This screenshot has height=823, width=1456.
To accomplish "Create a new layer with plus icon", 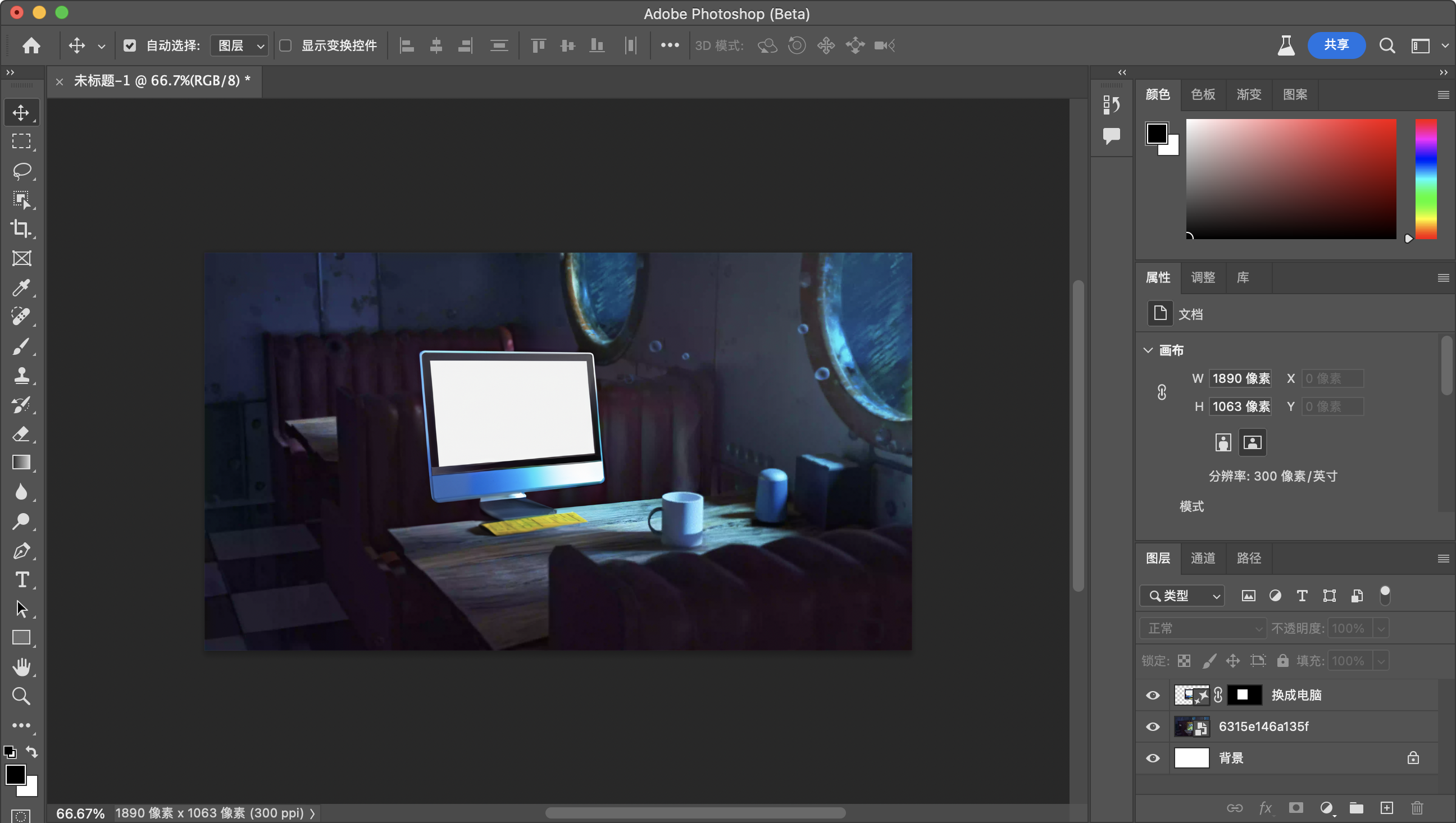I will 1386,808.
